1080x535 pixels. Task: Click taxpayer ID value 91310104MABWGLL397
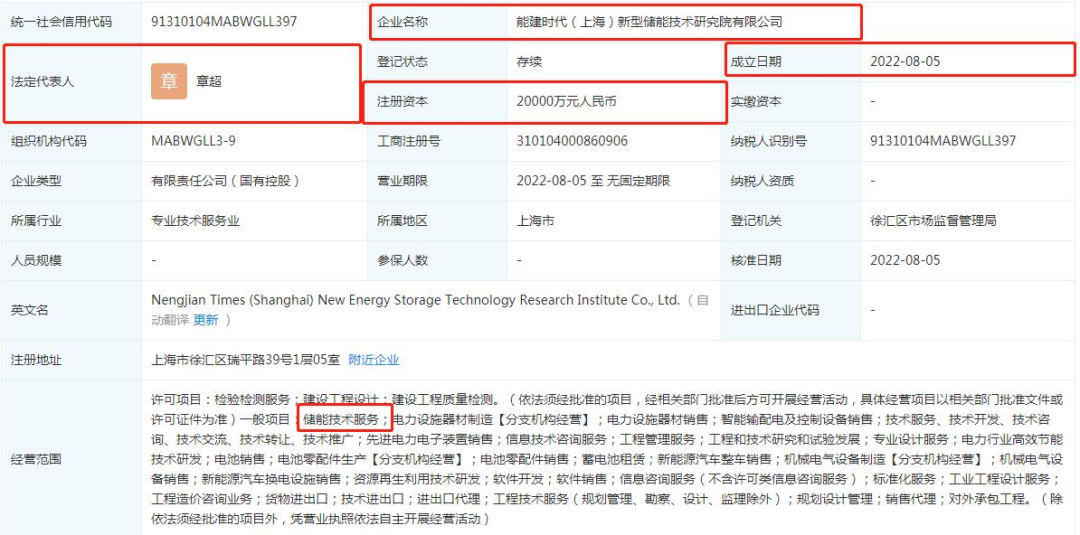pos(943,141)
